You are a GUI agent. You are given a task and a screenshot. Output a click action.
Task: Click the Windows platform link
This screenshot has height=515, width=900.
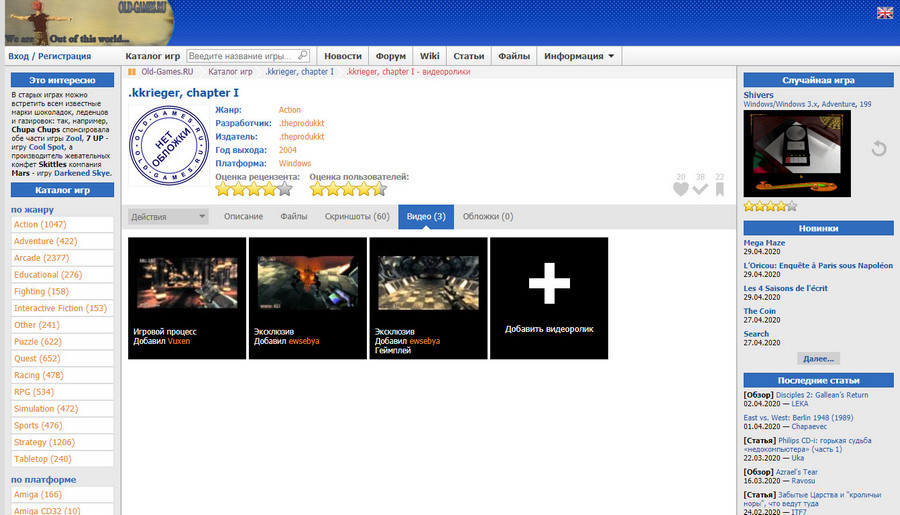tap(294, 163)
